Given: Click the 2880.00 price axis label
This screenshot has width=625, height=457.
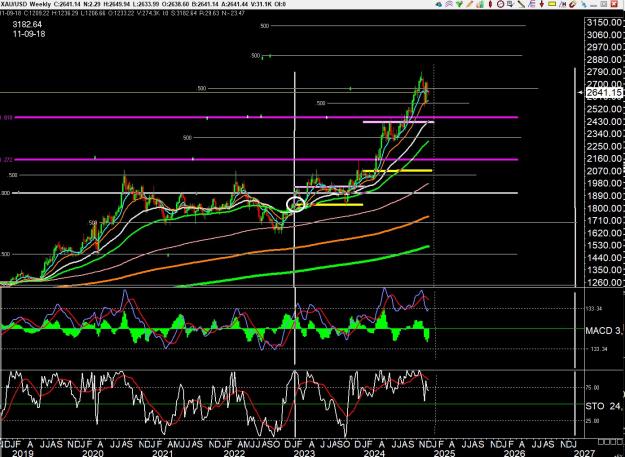Looking at the screenshot, I should [x=605, y=59].
